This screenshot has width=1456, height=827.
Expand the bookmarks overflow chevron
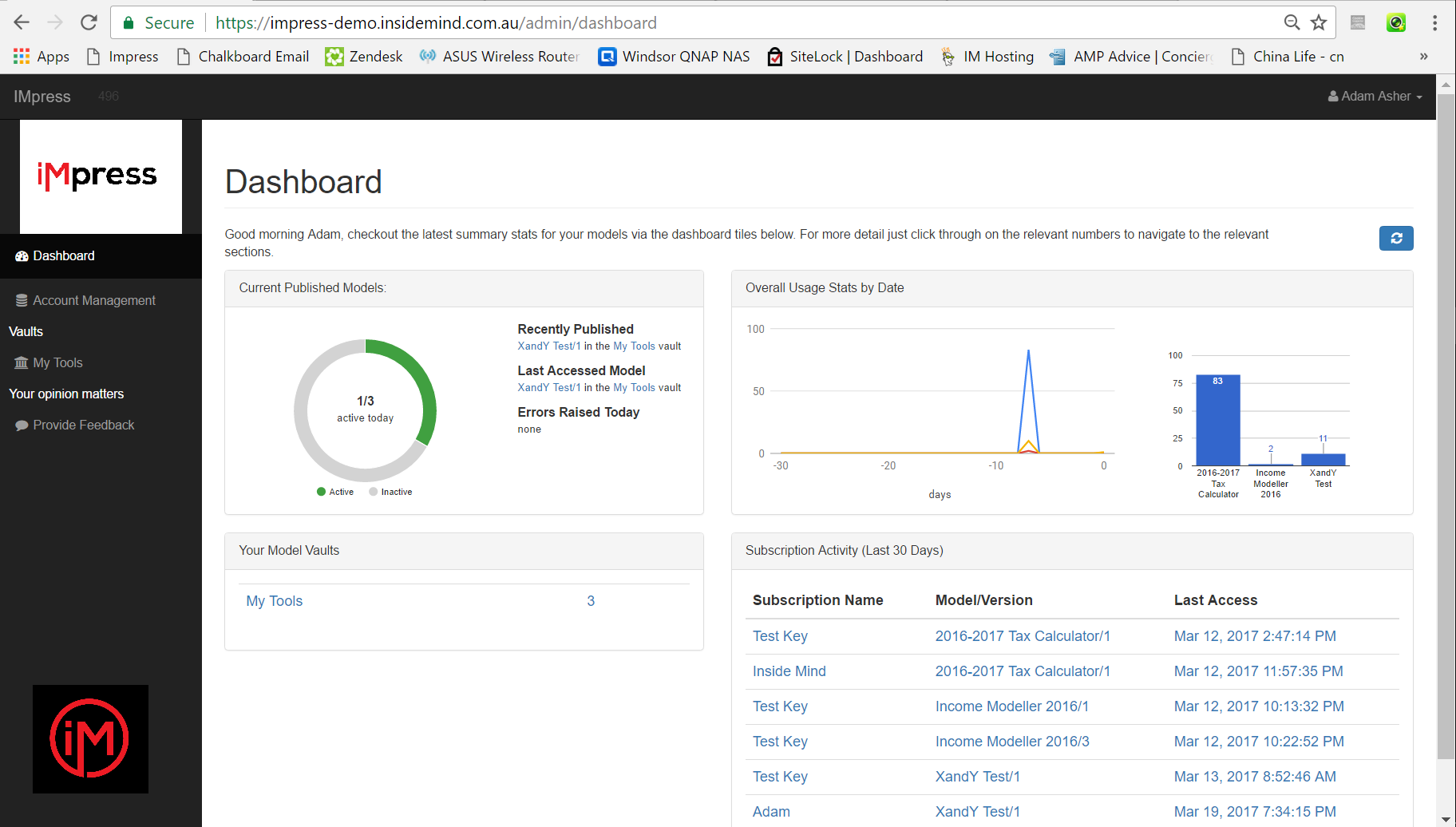tap(1423, 57)
